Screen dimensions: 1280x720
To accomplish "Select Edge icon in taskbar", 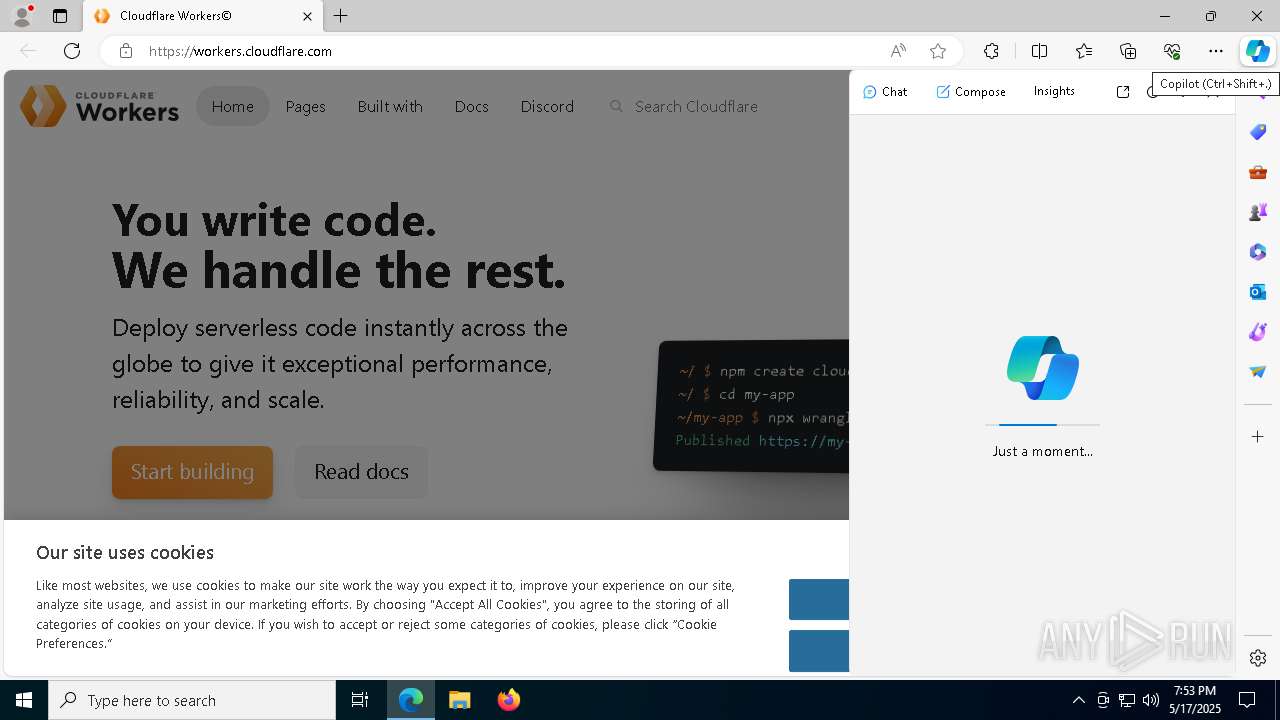I will (411, 700).
